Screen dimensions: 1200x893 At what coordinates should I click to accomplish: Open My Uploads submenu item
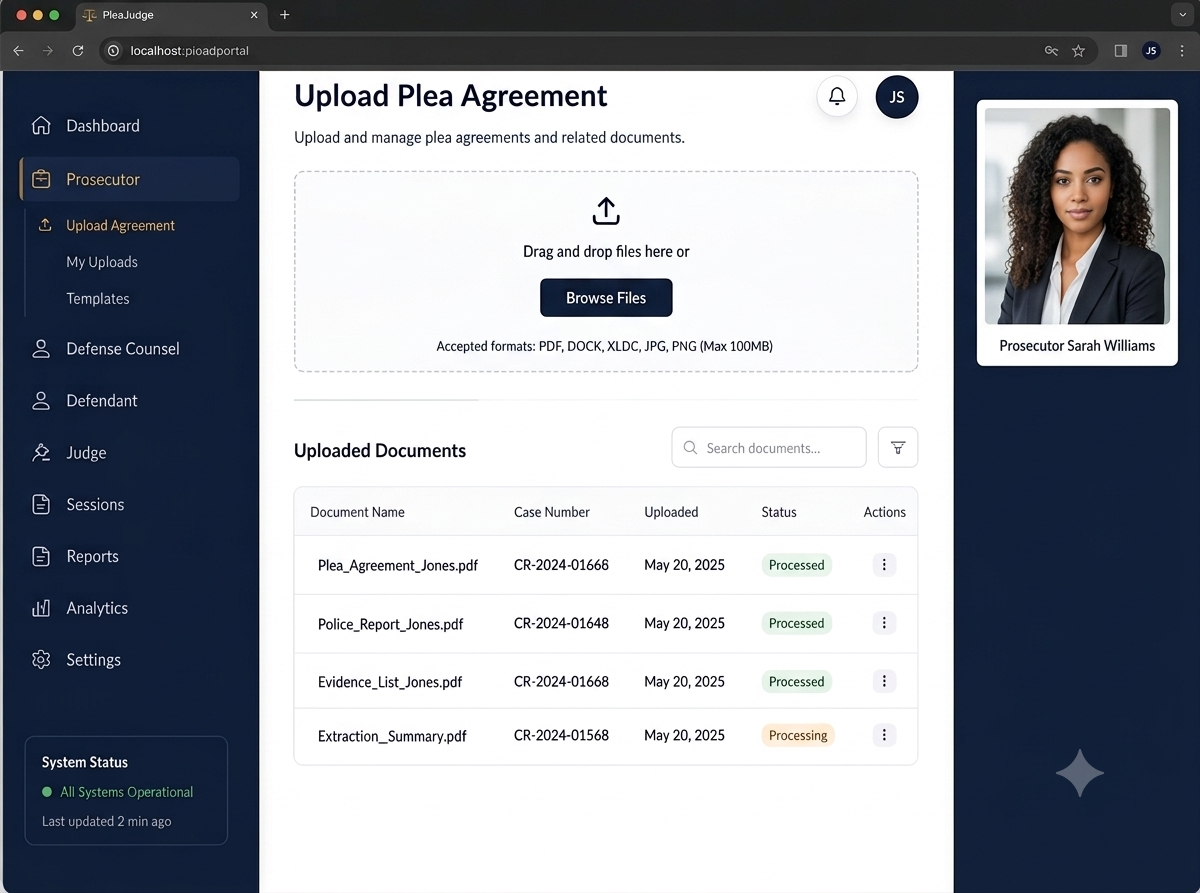pyautogui.click(x=102, y=262)
